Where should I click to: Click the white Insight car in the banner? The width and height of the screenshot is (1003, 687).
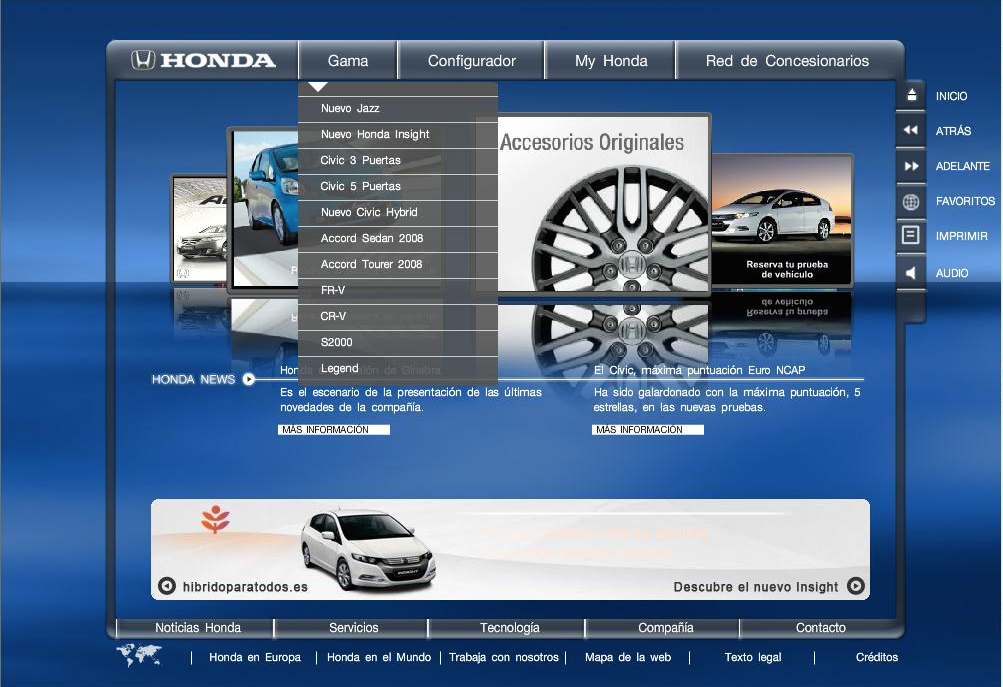(x=368, y=548)
